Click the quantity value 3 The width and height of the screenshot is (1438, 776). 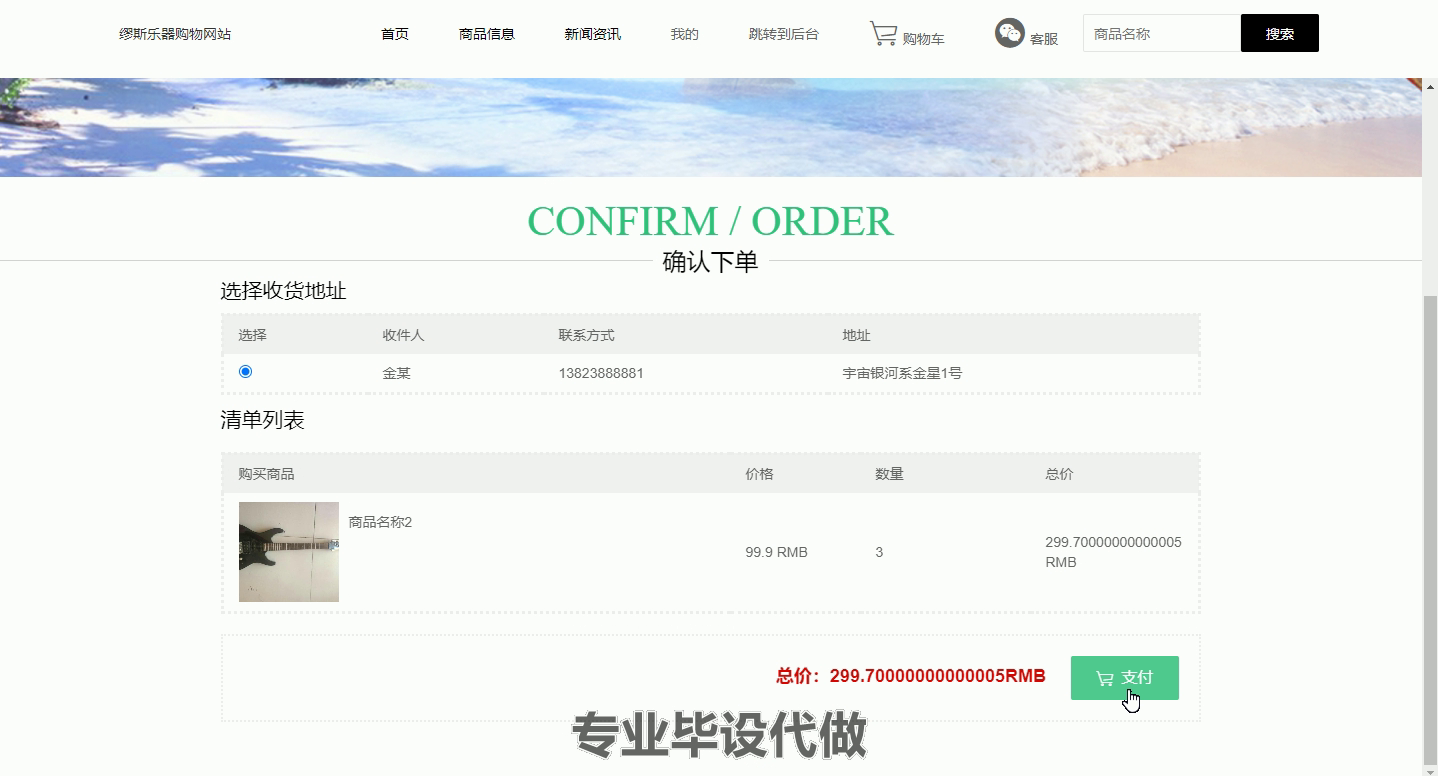pos(879,552)
